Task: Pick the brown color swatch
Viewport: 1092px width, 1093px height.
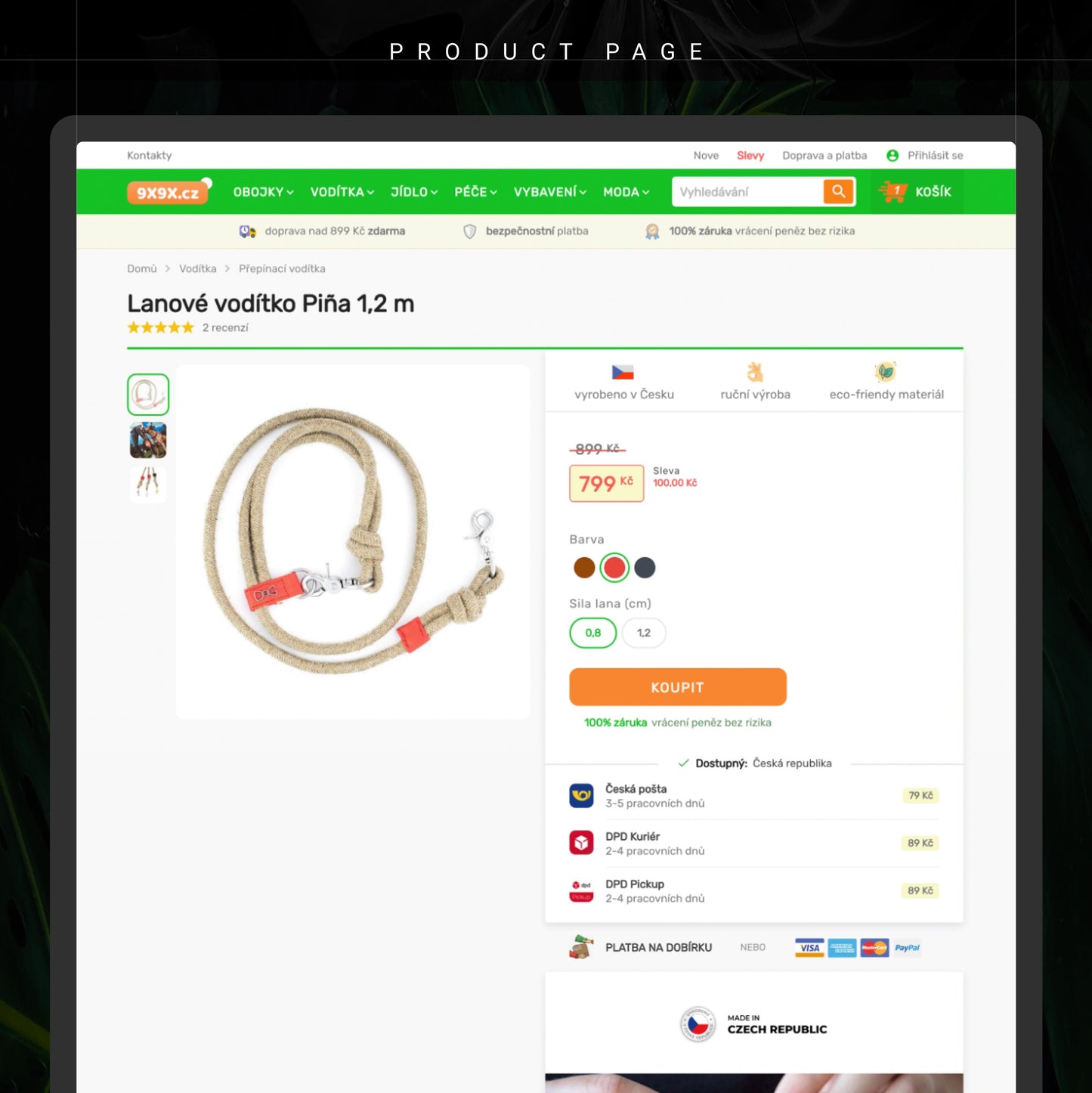Action: click(x=584, y=568)
